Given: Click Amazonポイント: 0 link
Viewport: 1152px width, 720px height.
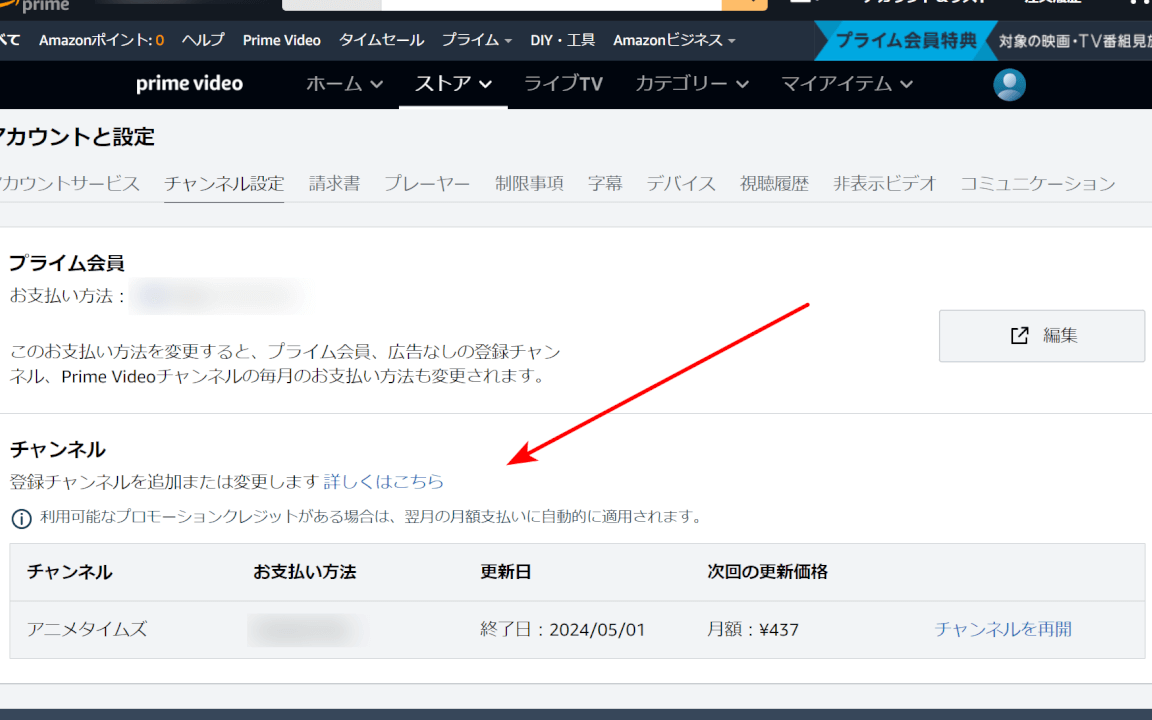Looking at the screenshot, I should tap(101, 40).
